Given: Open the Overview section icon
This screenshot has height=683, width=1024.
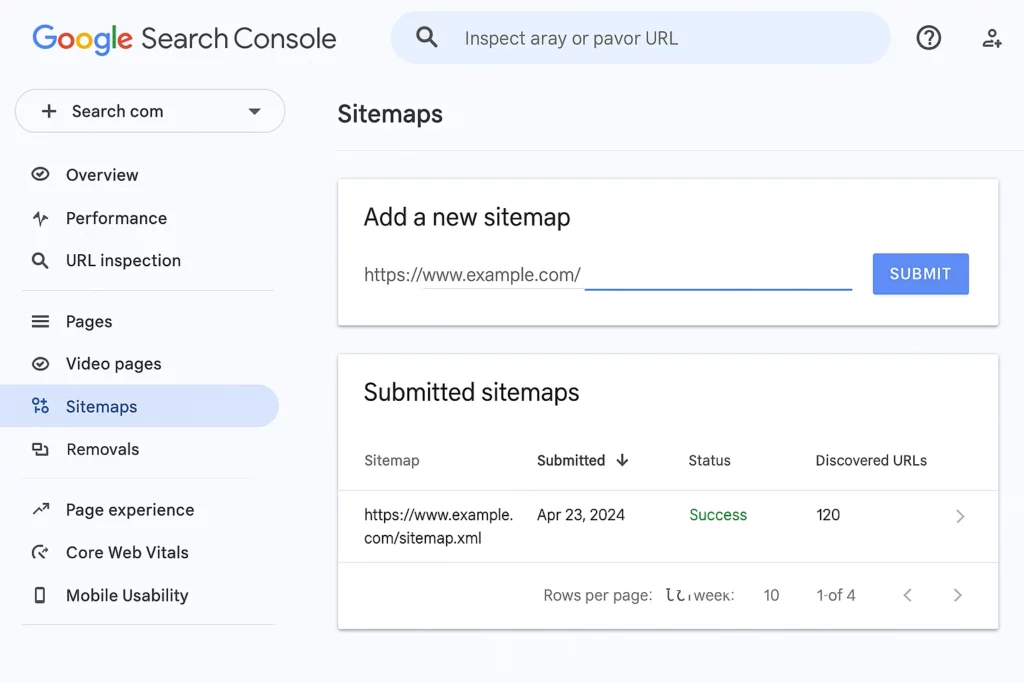Looking at the screenshot, I should click(x=40, y=175).
